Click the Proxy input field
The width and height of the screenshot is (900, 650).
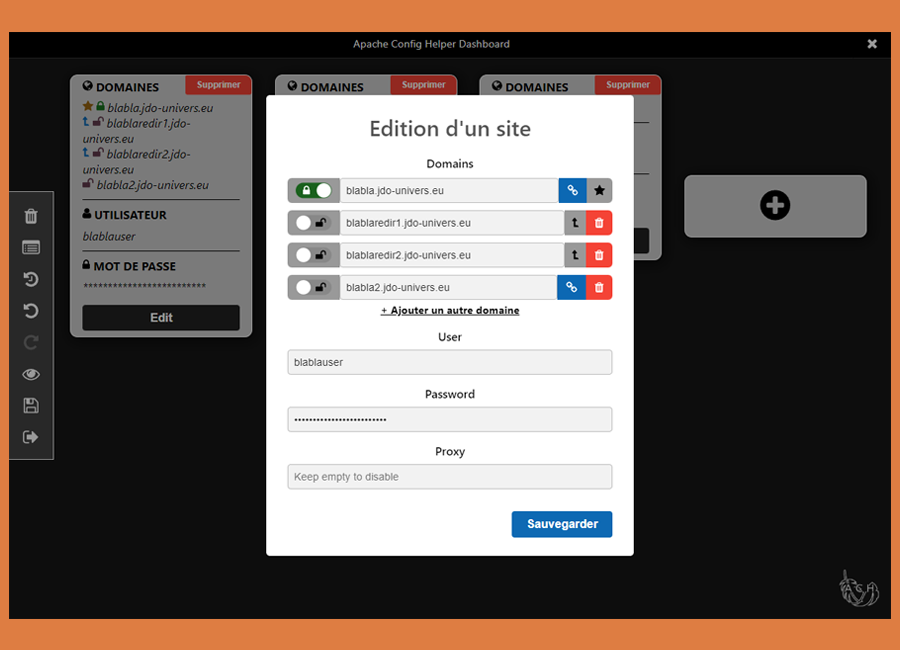(x=450, y=477)
